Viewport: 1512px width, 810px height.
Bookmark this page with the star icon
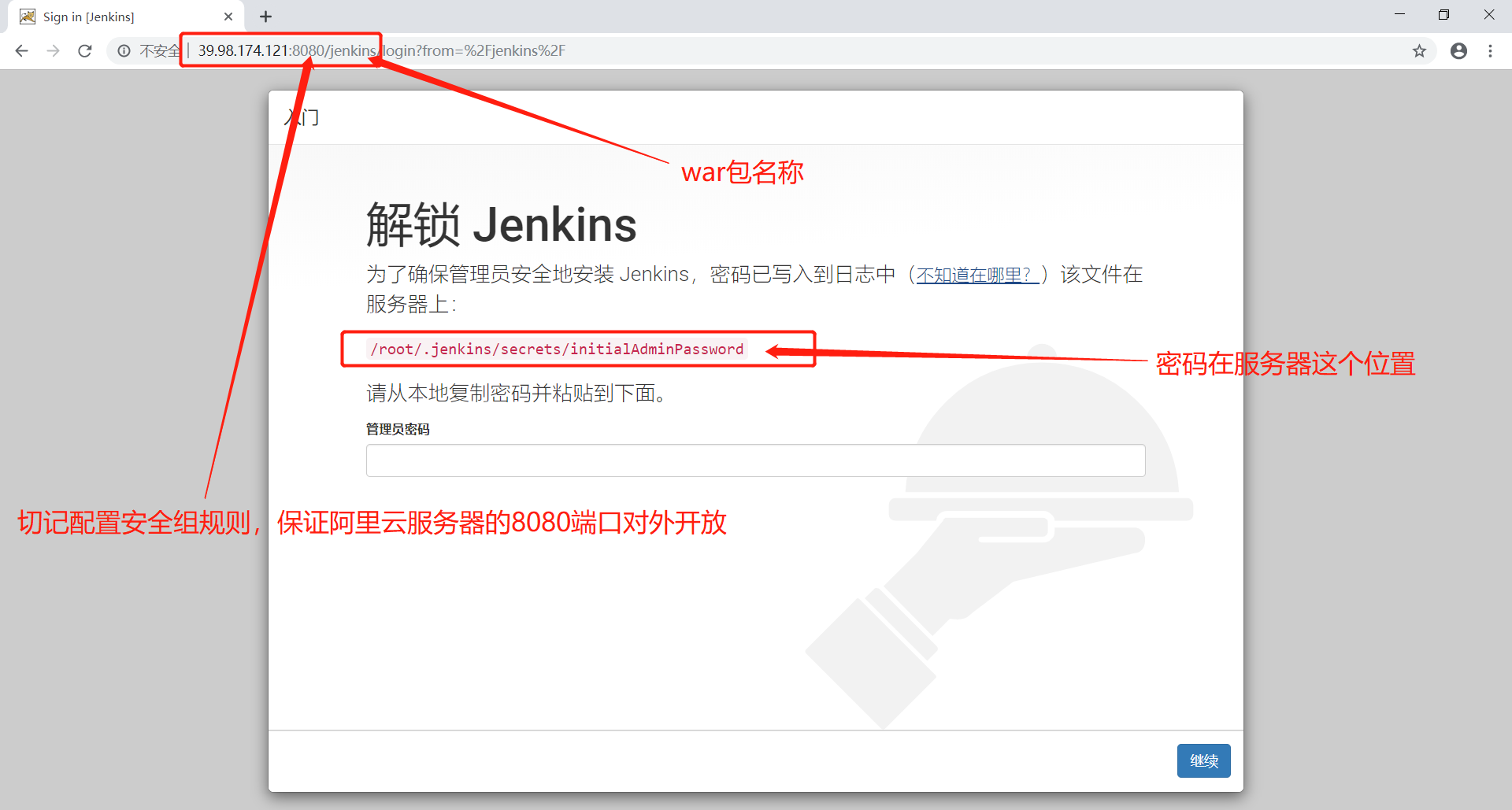[1419, 51]
